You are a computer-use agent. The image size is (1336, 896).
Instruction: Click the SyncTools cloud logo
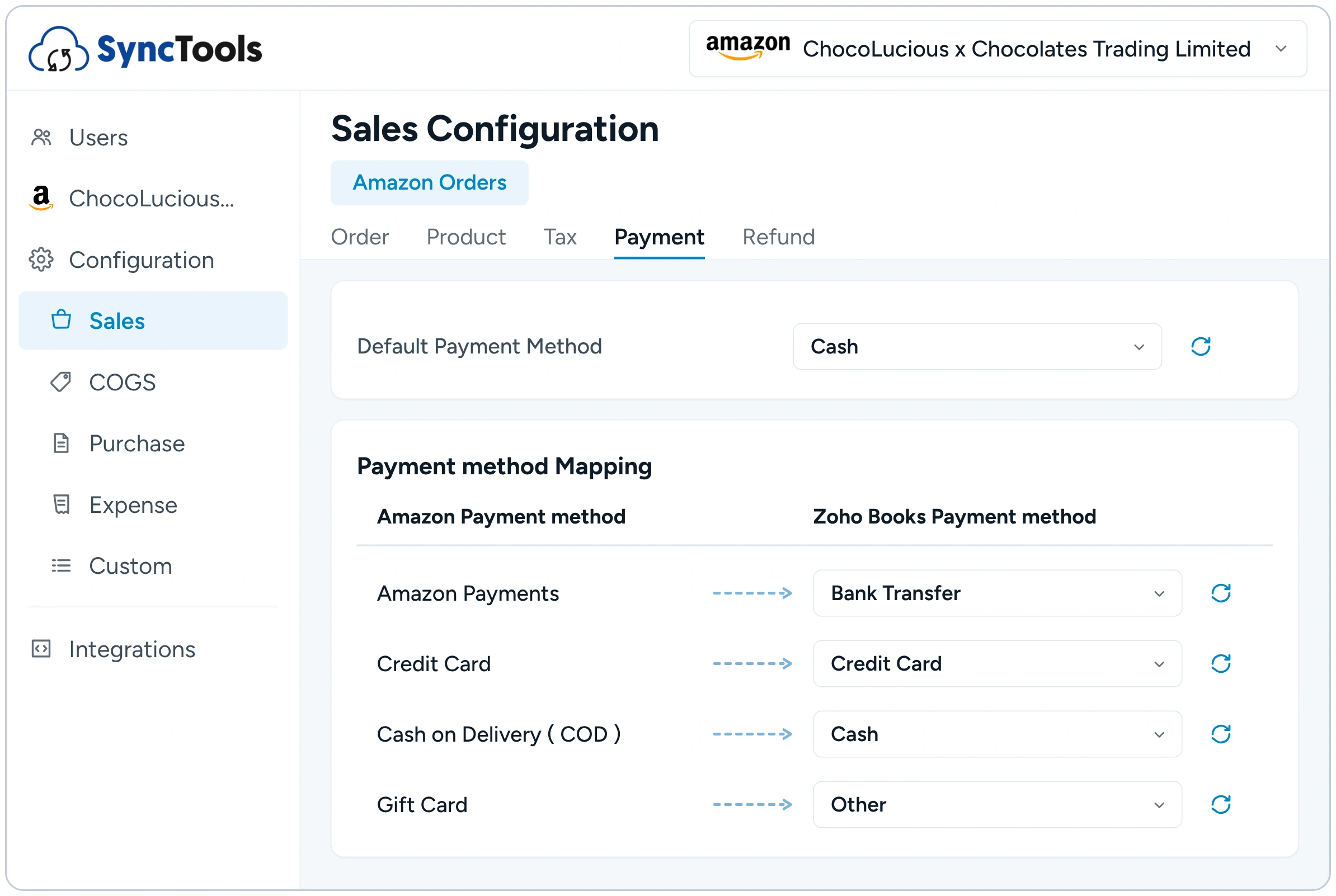click(59, 49)
